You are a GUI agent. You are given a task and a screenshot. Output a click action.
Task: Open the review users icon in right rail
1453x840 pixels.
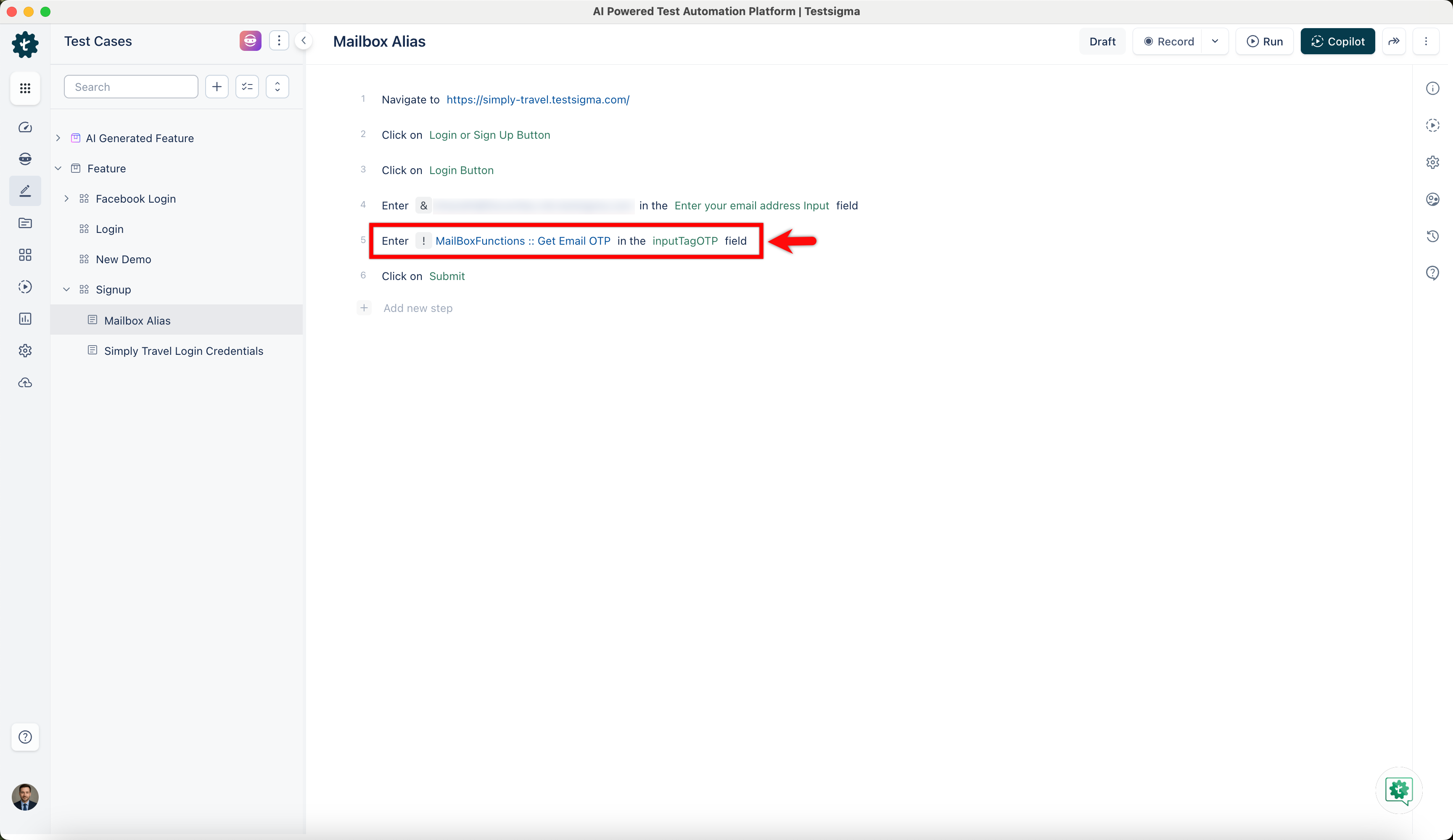click(1432, 199)
